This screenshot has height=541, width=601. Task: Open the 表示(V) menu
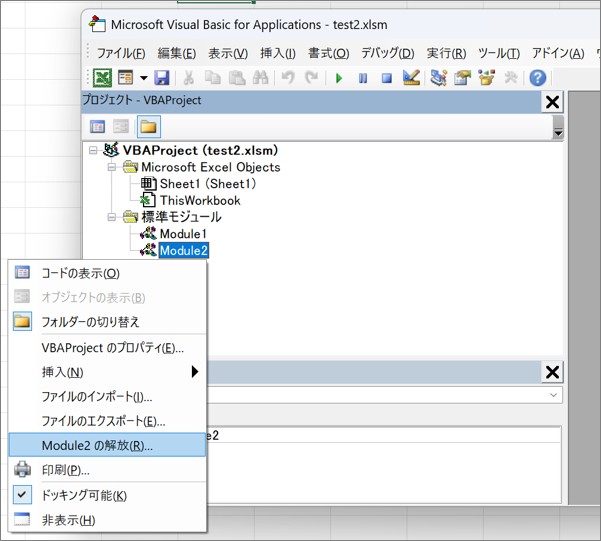point(228,53)
